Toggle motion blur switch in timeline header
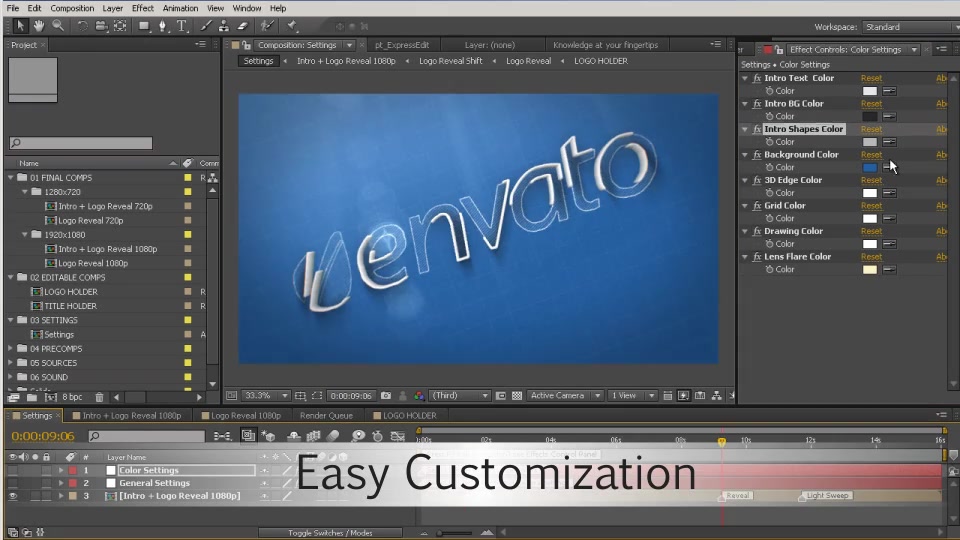This screenshot has height=540, width=960. [333, 436]
